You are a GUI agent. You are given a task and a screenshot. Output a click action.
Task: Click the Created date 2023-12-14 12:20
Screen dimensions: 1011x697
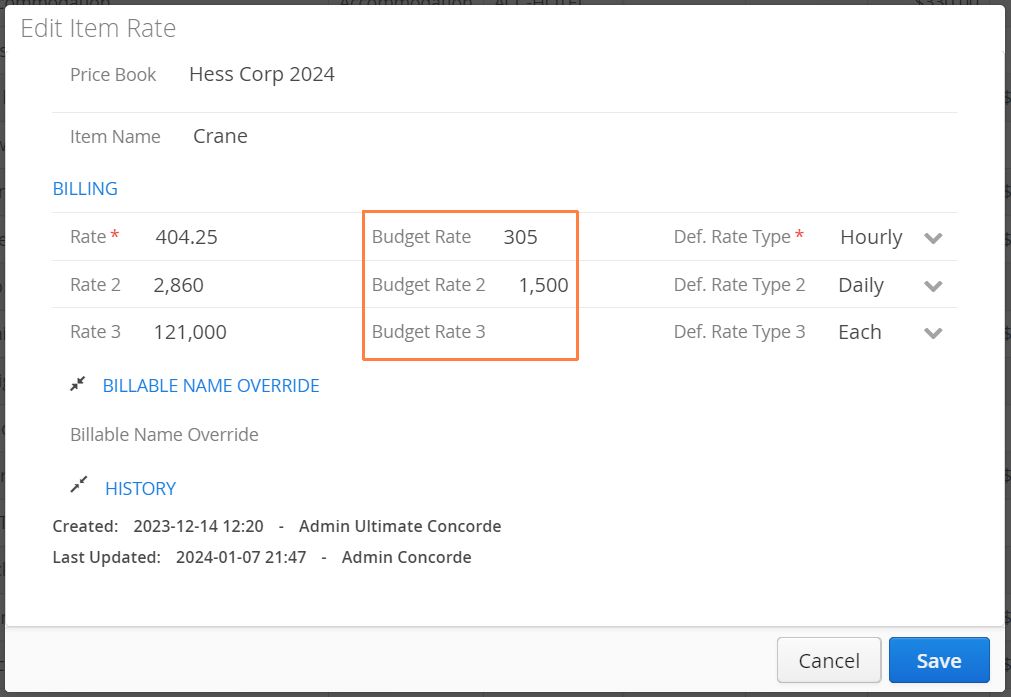(199, 526)
